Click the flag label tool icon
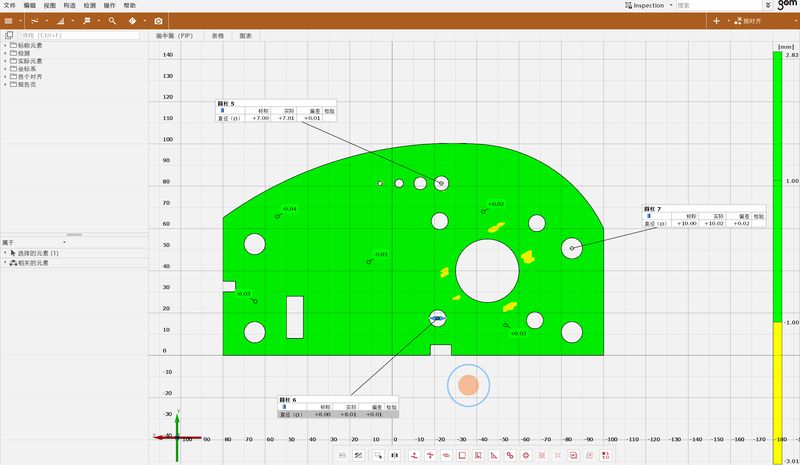The width and height of the screenshot is (800, 465). point(87,21)
